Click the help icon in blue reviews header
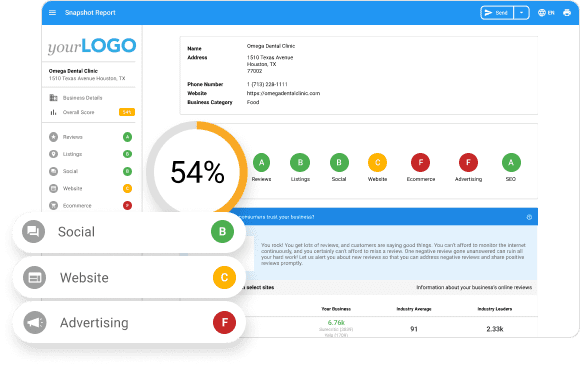The height and width of the screenshot is (366, 580). tap(529, 217)
